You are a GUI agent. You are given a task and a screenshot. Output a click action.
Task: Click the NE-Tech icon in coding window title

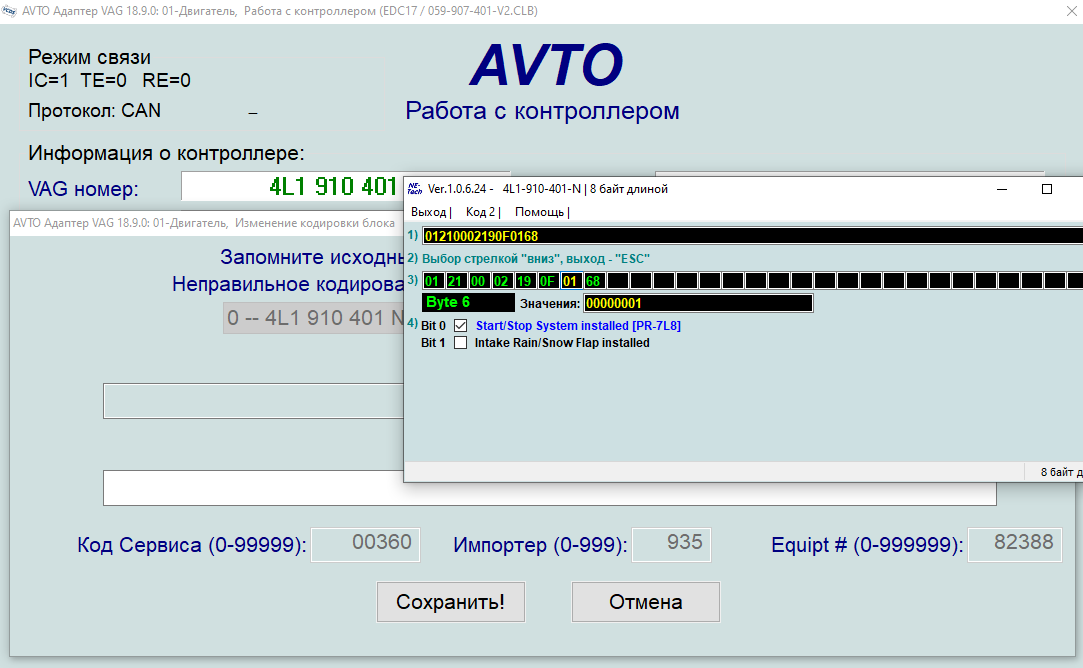coord(415,188)
